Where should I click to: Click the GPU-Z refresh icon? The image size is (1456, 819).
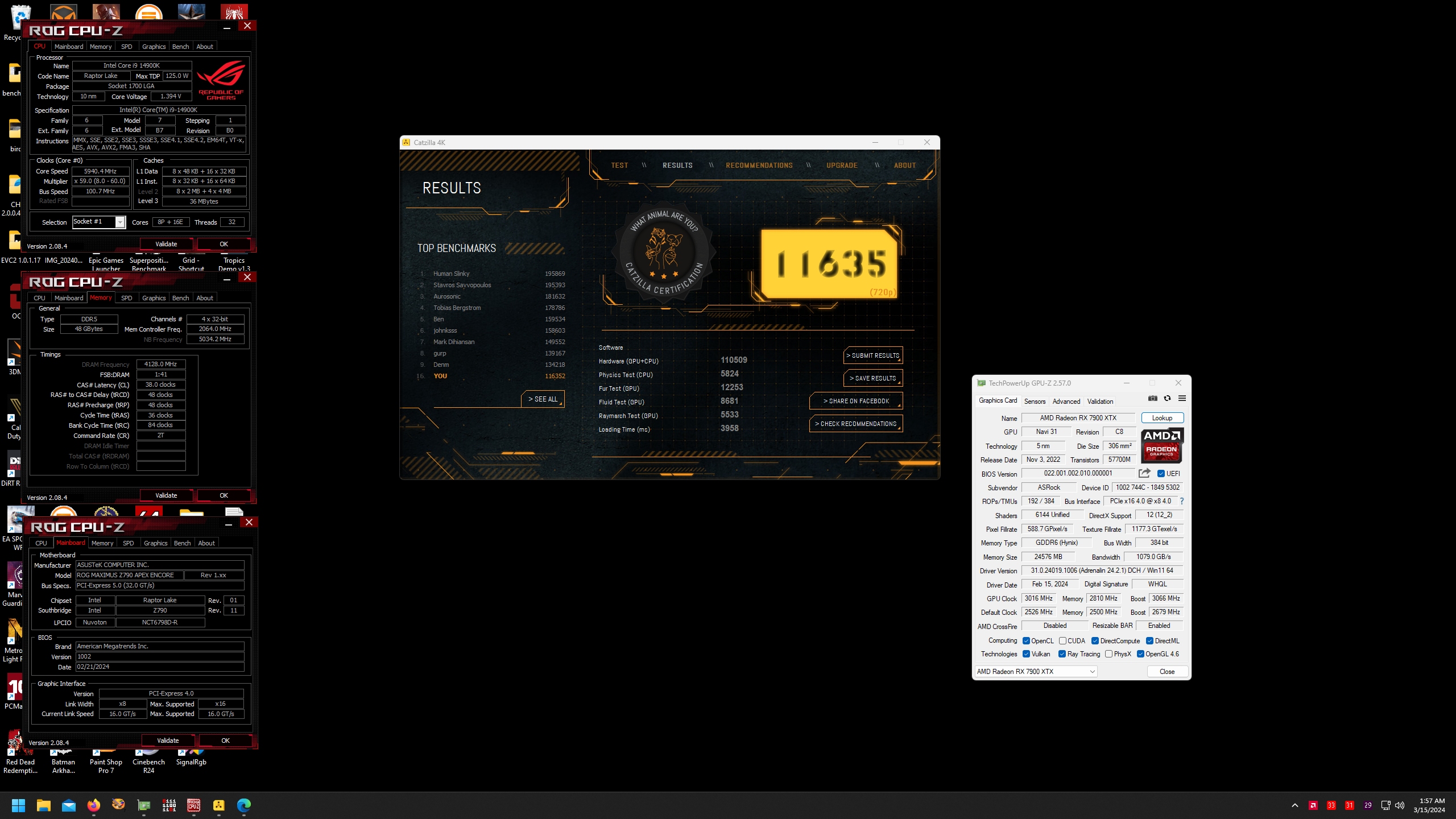pyautogui.click(x=1167, y=398)
